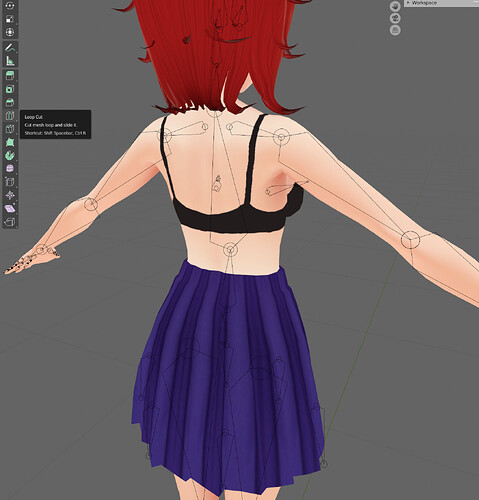The height and width of the screenshot is (500, 479).
Task: Select the Edge Slide tool
Action: click(10, 182)
